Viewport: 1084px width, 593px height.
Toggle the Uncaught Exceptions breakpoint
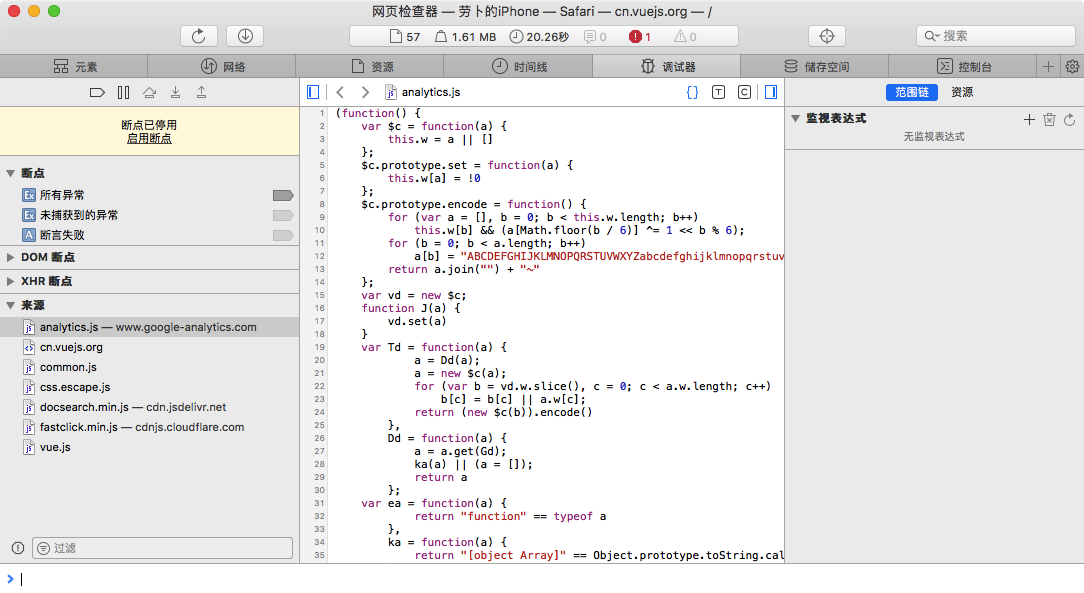coord(283,216)
